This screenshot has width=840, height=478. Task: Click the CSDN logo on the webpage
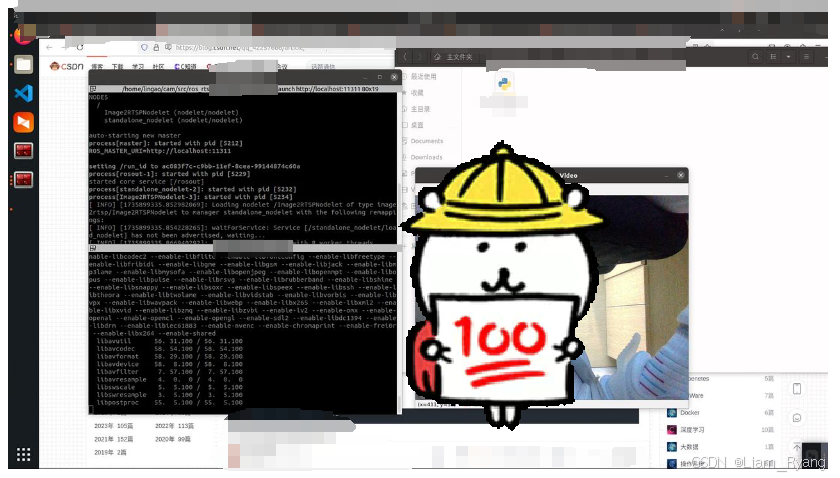tap(66, 66)
